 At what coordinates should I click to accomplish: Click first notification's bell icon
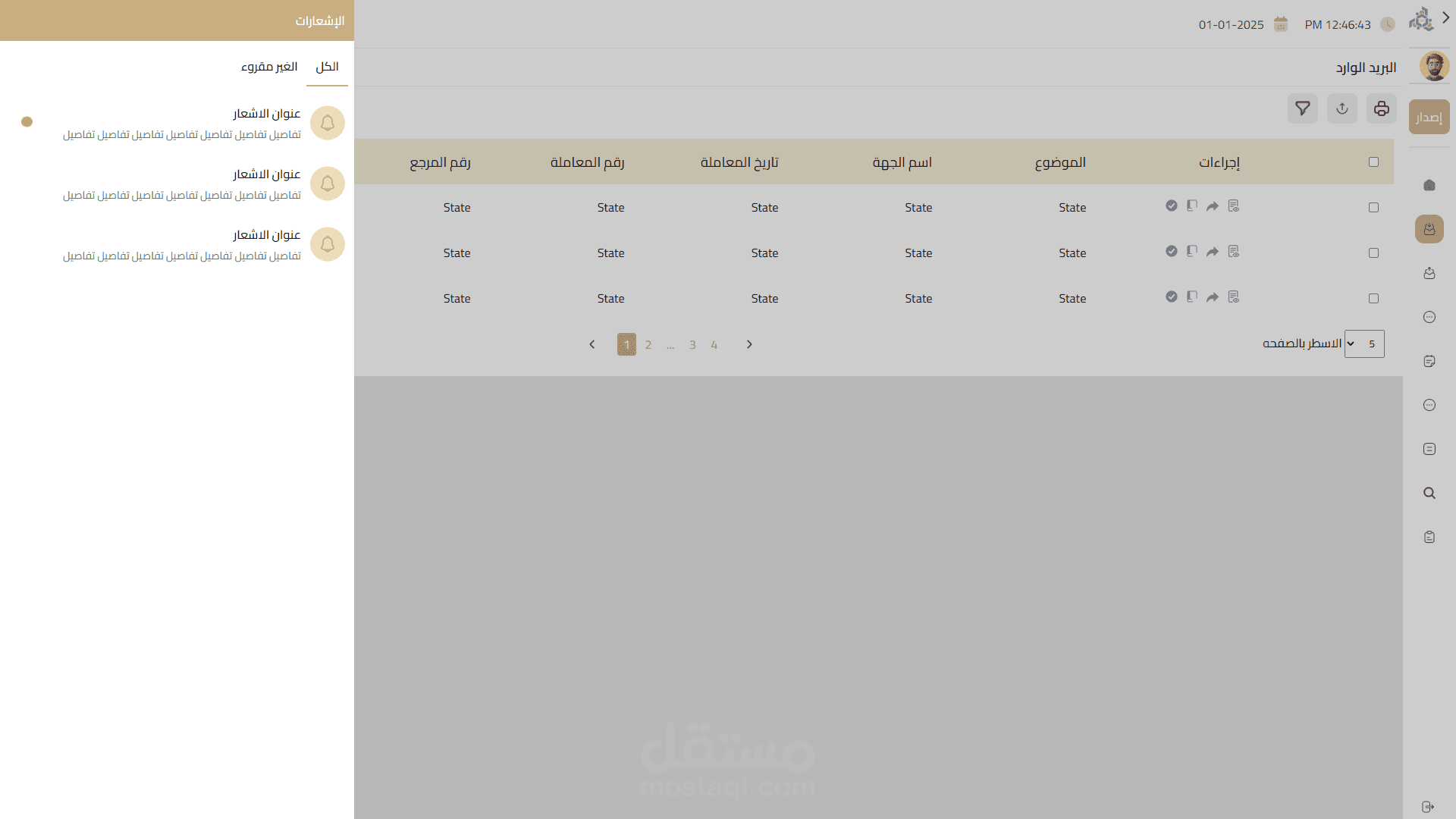click(x=328, y=123)
